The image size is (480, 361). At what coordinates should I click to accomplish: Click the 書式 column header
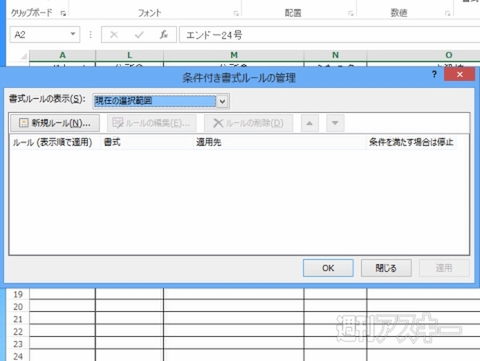click(x=147, y=142)
